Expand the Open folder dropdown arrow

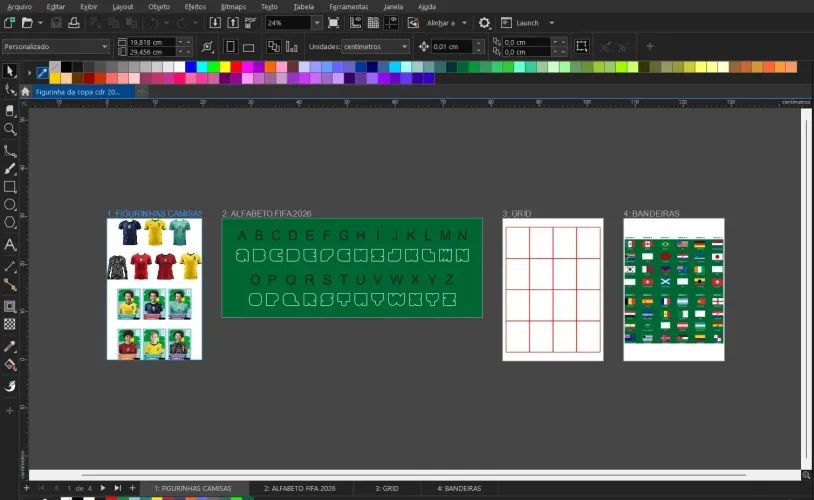coord(40,23)
